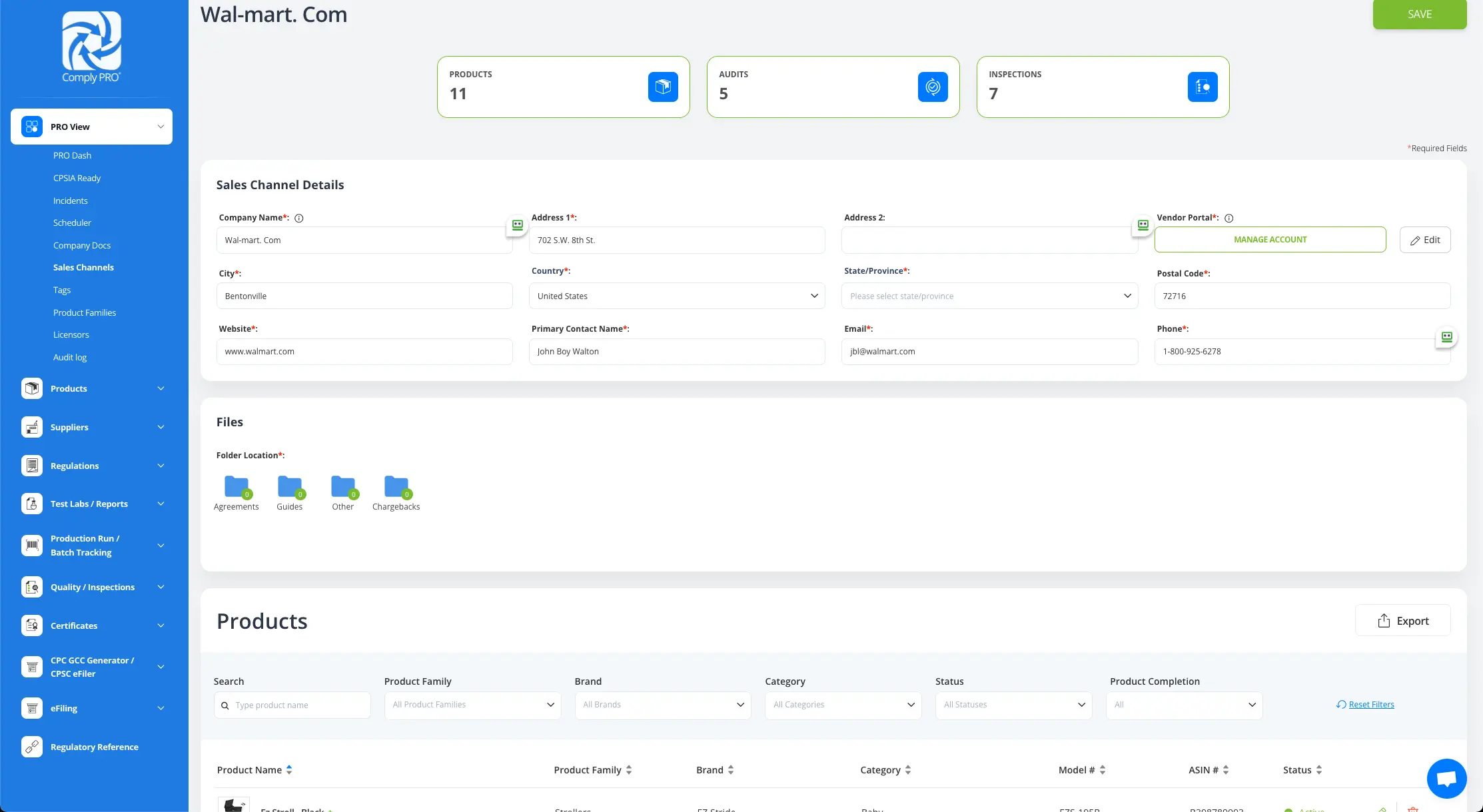Click the green SAVE button

coord(1419,15)
